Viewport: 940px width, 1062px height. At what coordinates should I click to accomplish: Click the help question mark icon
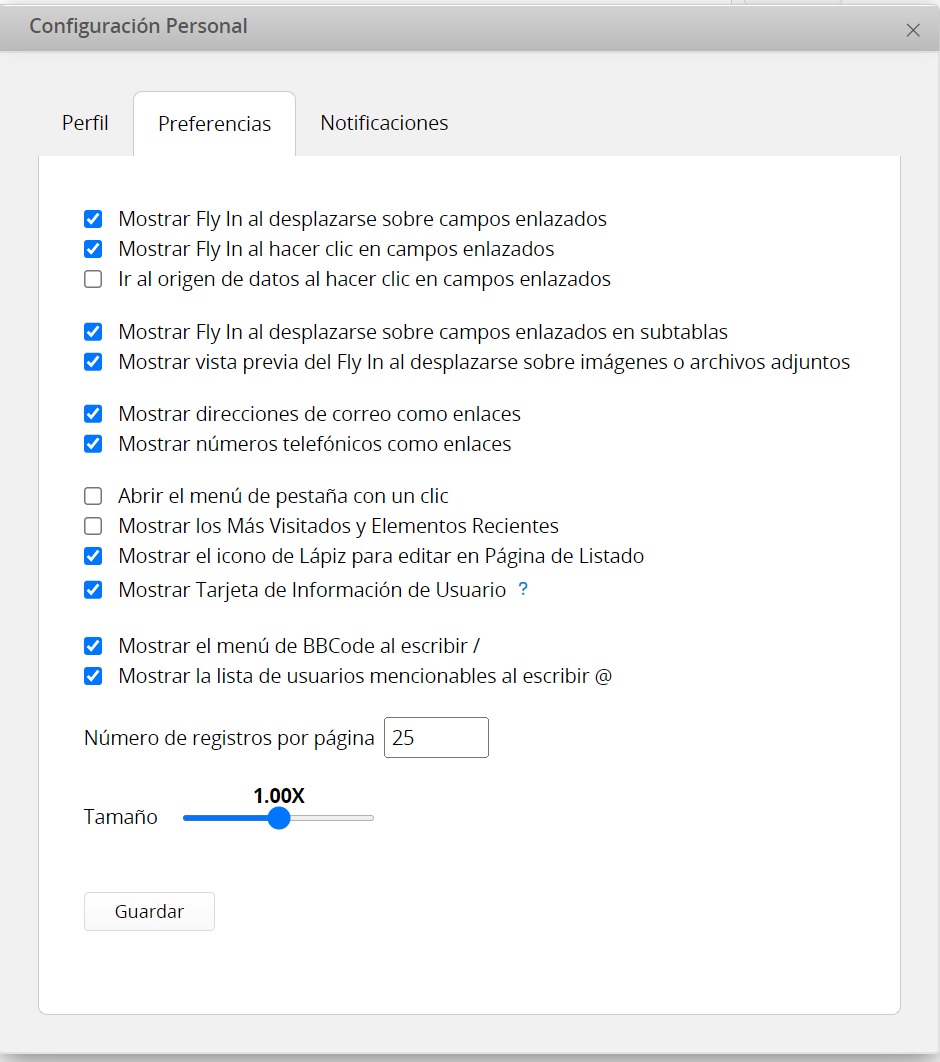tap(523, 590)
